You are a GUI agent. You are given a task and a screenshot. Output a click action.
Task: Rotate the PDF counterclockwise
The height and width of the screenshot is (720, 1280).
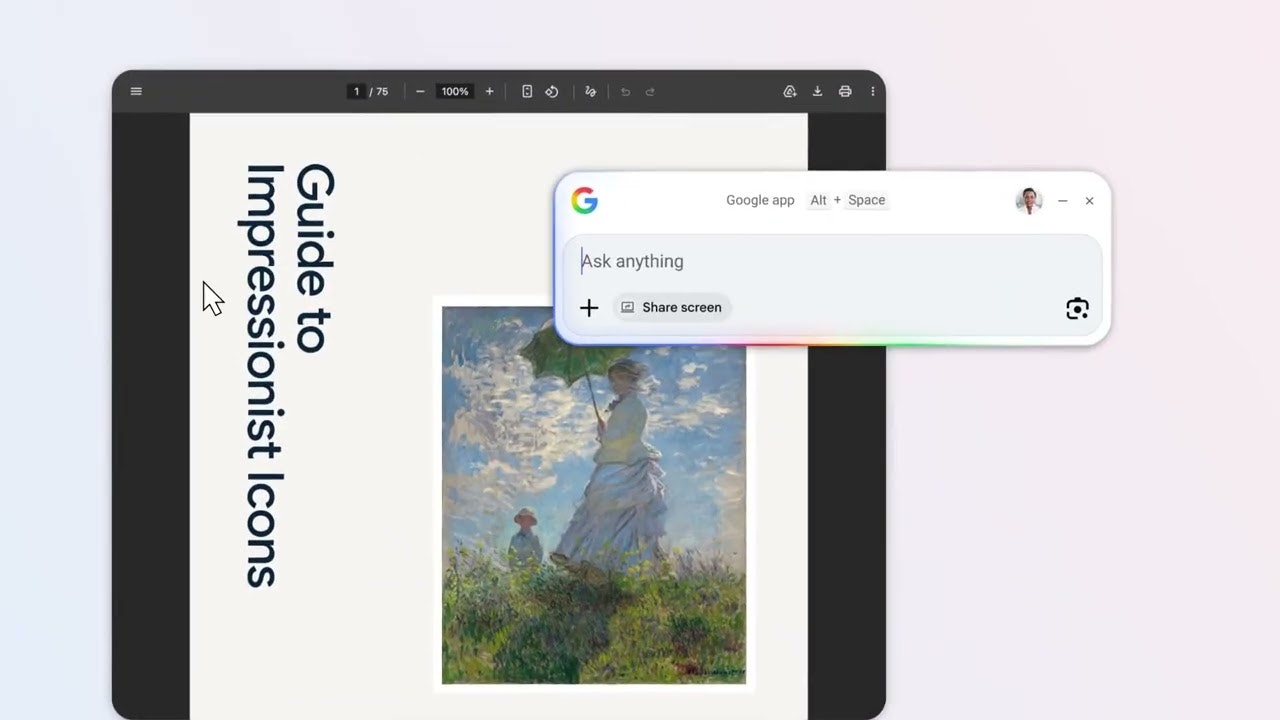(552, 91)
